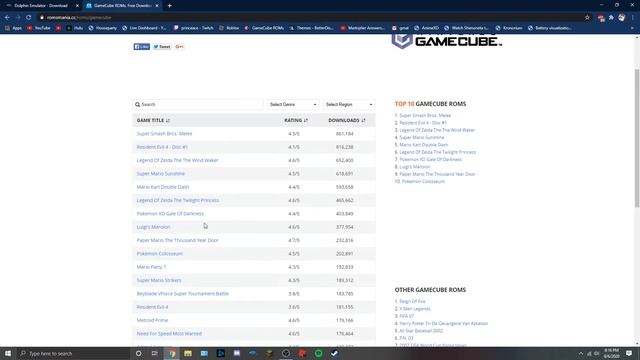This screenshot has width=640, height=360.
Task: Open the Mario Party 7 link
Action: tap(151, 267)
